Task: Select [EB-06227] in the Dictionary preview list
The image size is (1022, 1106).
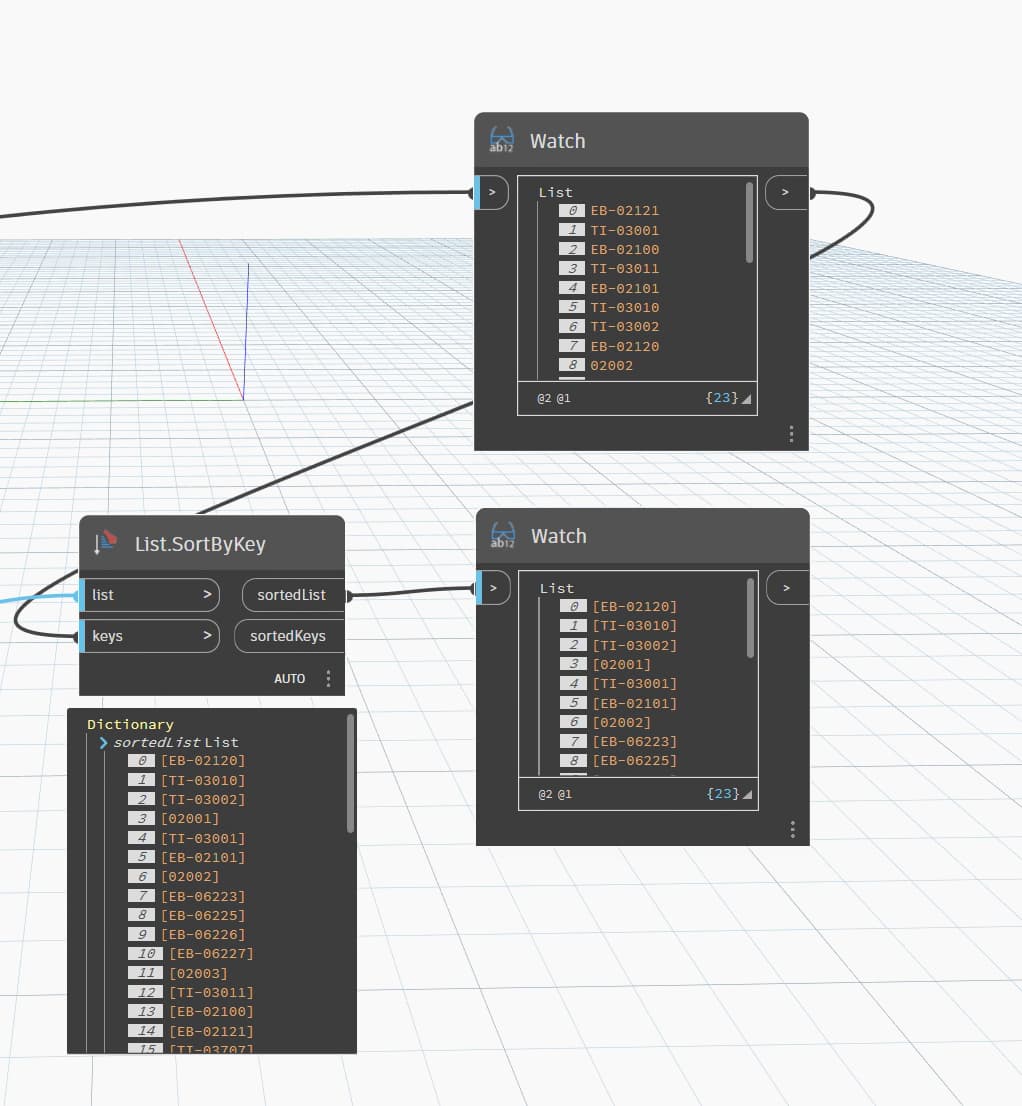Action: click(x=211, y=954)
